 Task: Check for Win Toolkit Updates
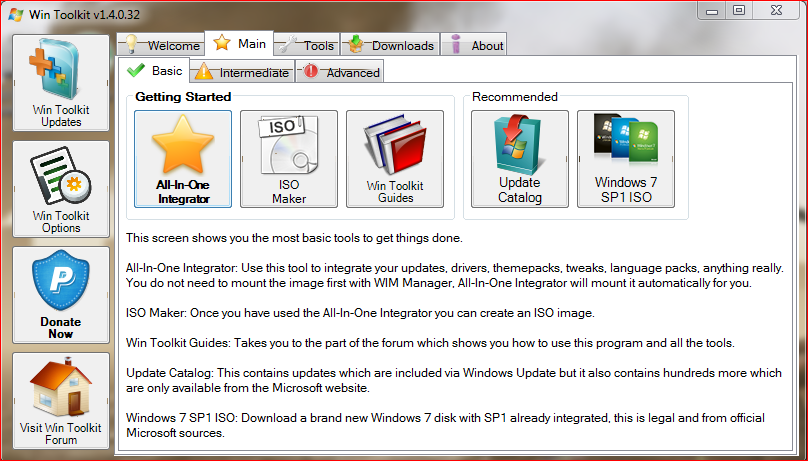click(61, 82)
